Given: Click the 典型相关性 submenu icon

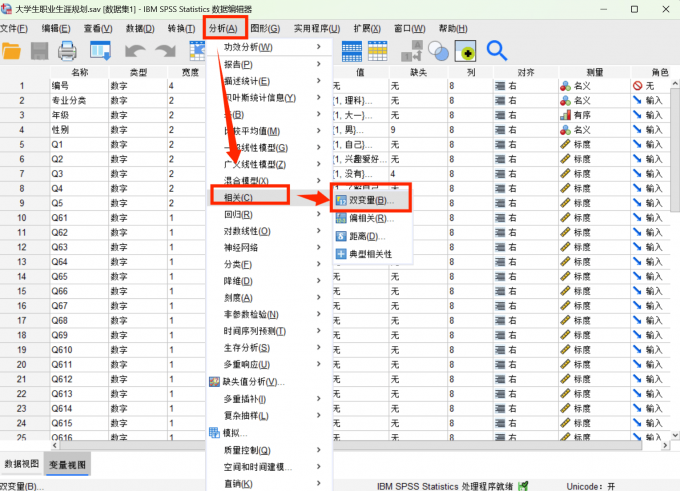Looking at the screenshot, I should click(341, 254).
